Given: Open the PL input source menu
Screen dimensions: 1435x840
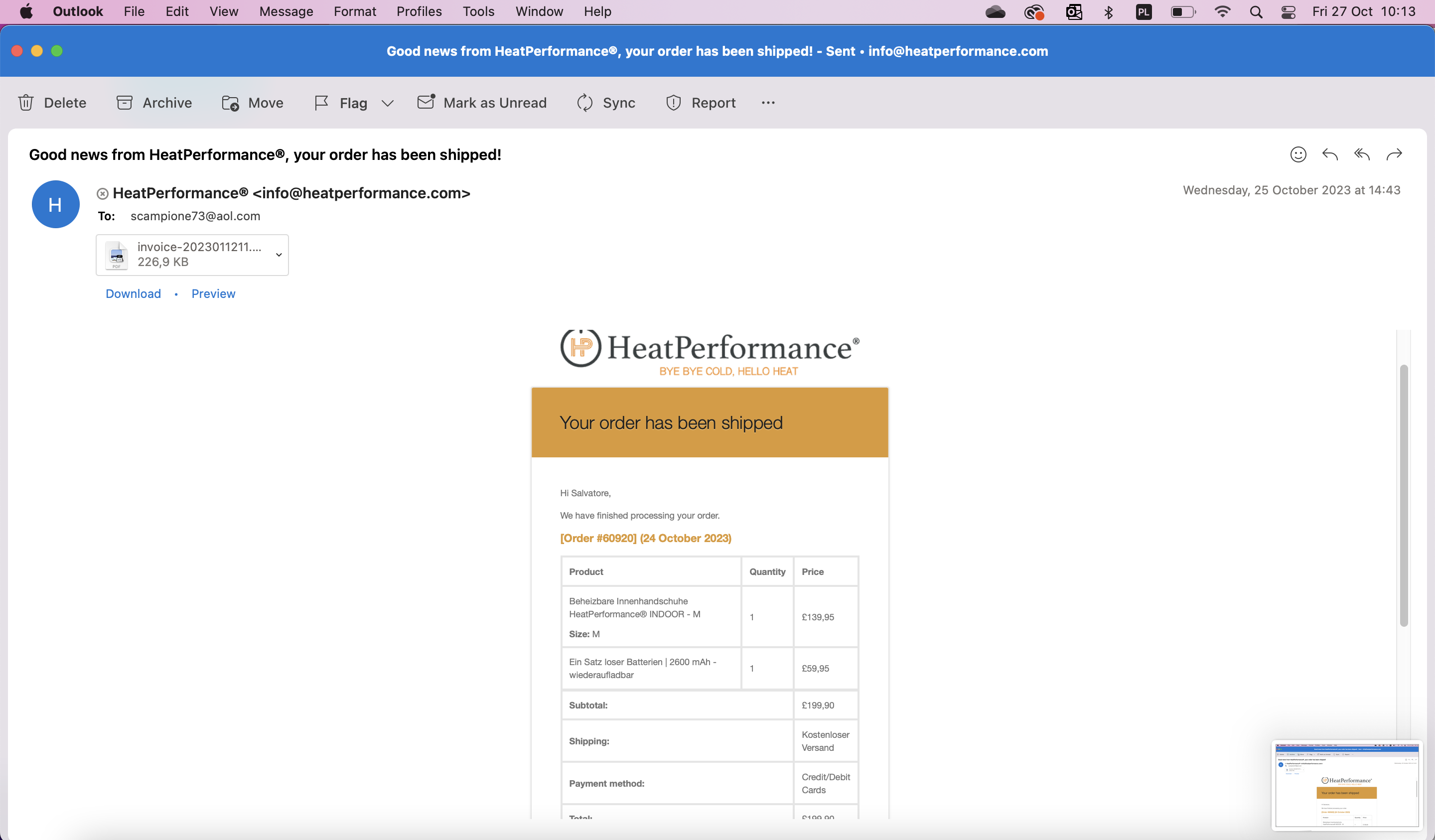Looking at the screenshot, I should click(x=1144, y=12).
